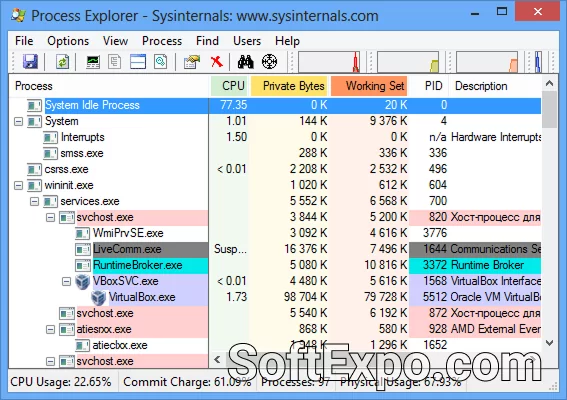This screenshot has height=400, width=567.
Task: Click the Save toolbar icon
Action: [30, 61]
